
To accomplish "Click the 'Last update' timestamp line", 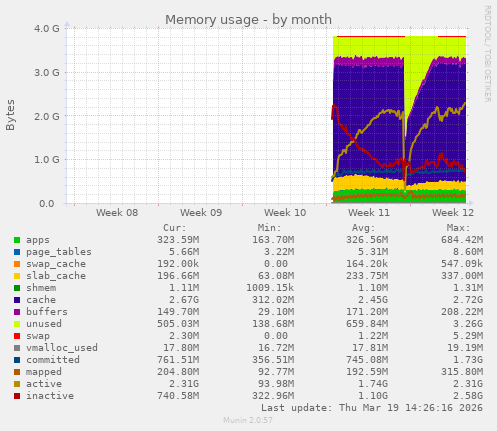I will (x=372, y=408).
